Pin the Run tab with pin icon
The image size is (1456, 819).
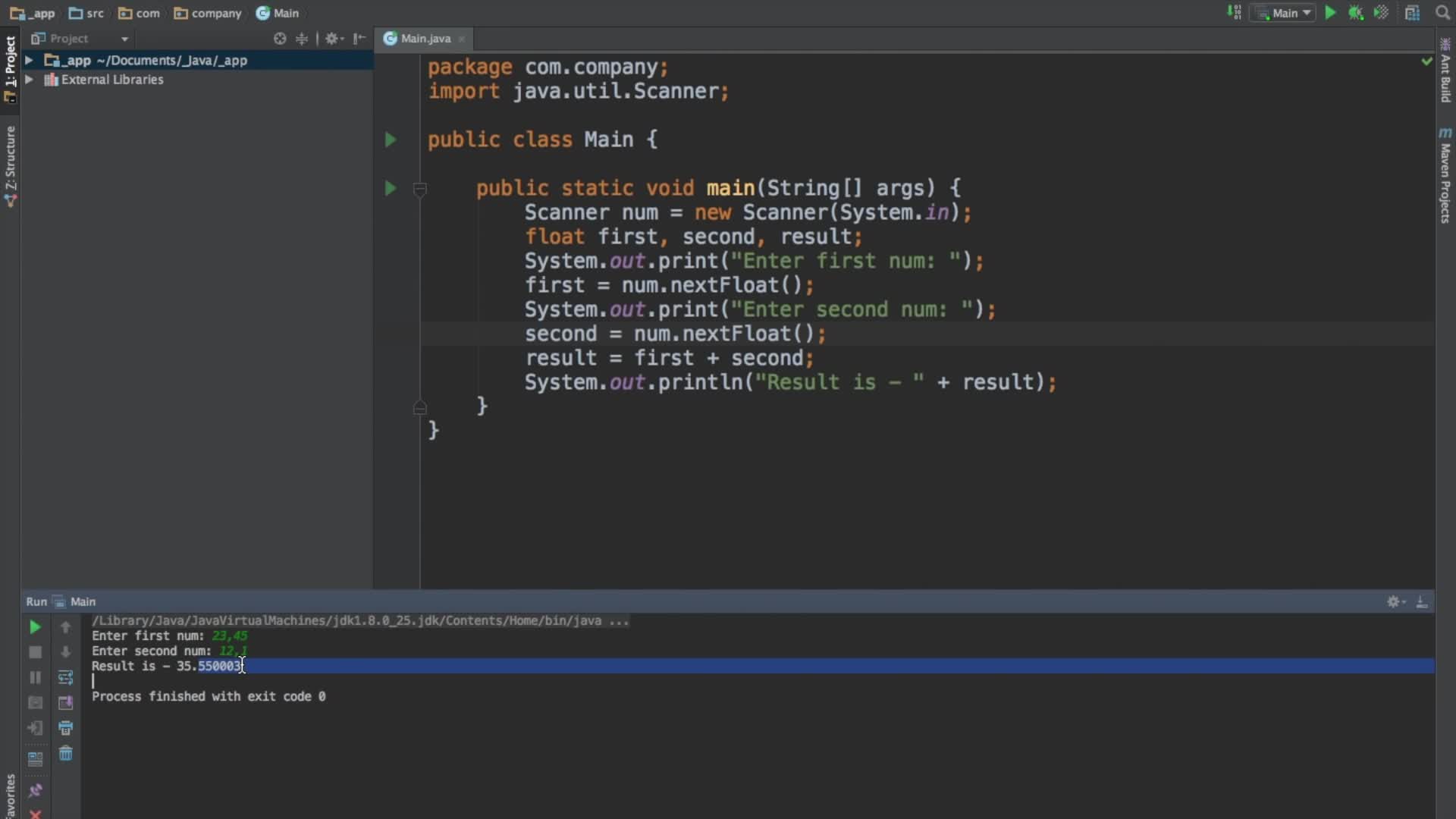pyautogui.click(x=35, y=790)
